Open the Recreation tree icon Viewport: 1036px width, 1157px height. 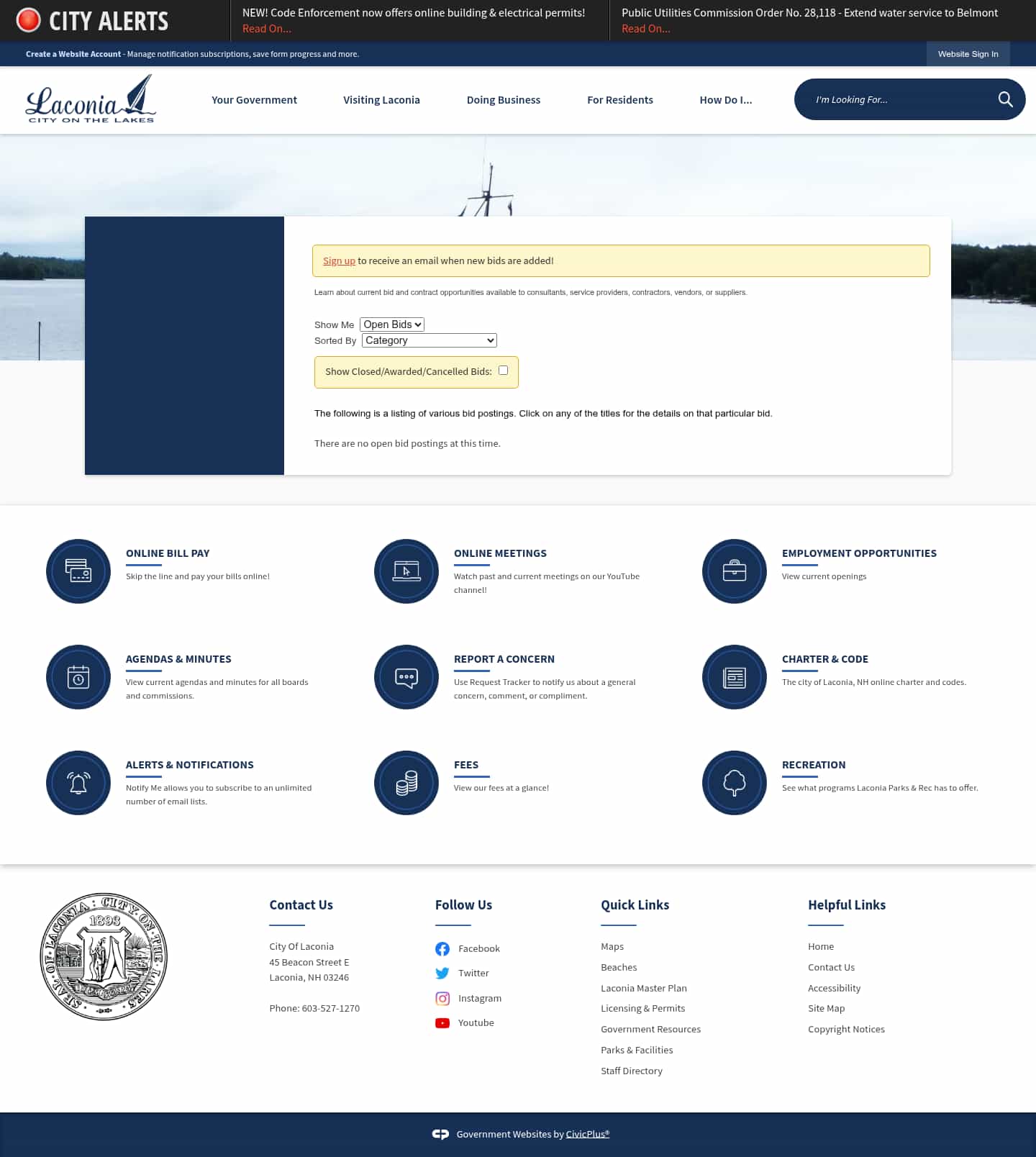(735, 783)
